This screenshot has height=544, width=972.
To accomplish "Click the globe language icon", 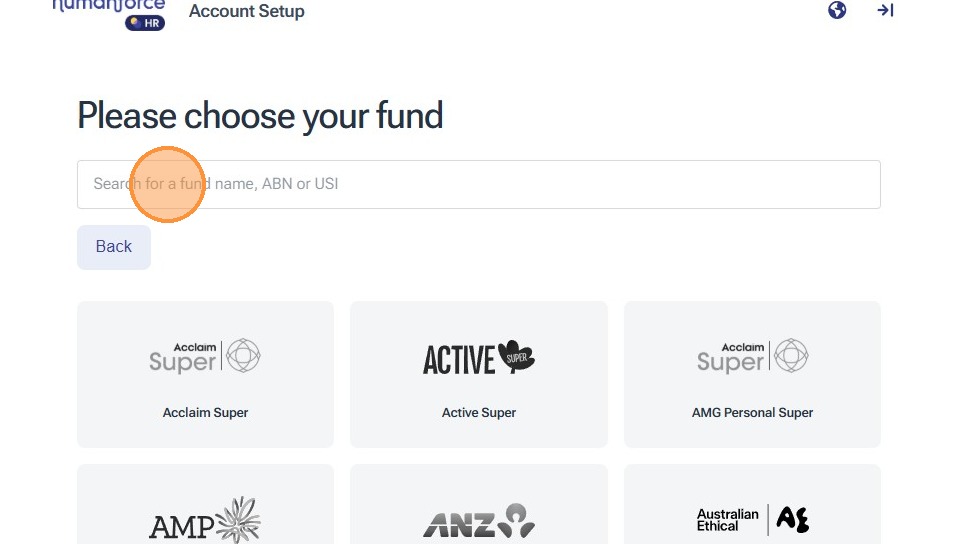I will point(837,11).
